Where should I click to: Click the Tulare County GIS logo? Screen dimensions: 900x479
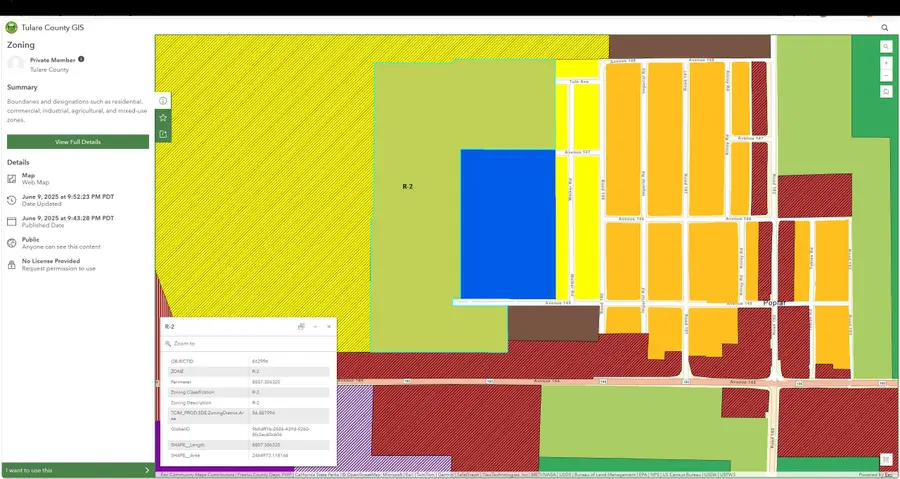(11, 27)
